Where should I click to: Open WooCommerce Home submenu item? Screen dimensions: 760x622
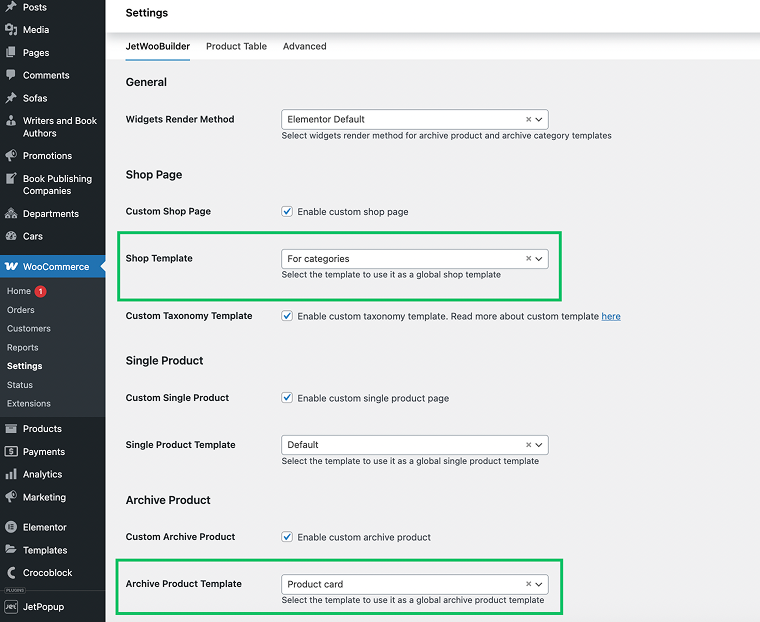(x=19, y=291)
